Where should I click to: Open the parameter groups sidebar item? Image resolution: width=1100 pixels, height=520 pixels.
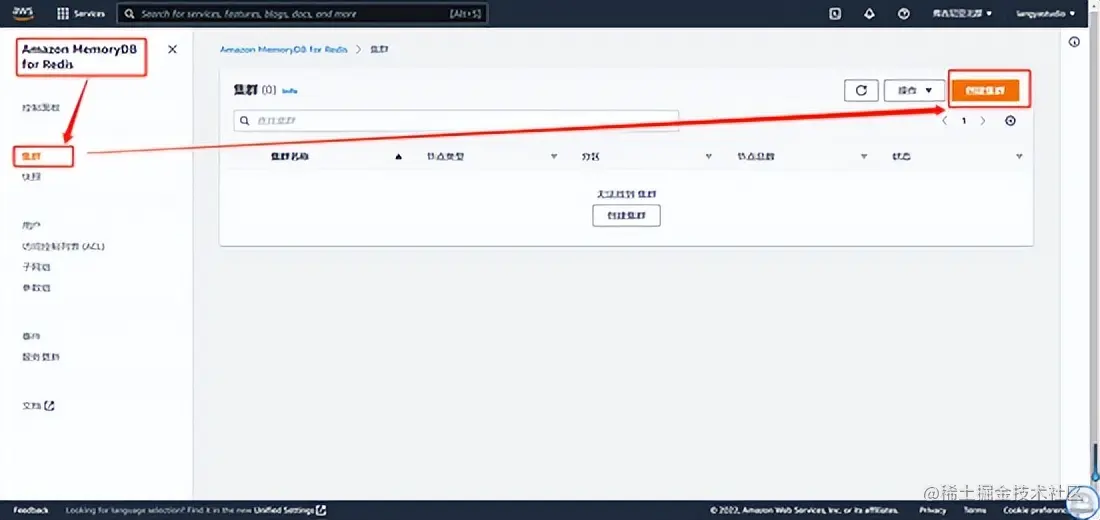pos(36,288)
